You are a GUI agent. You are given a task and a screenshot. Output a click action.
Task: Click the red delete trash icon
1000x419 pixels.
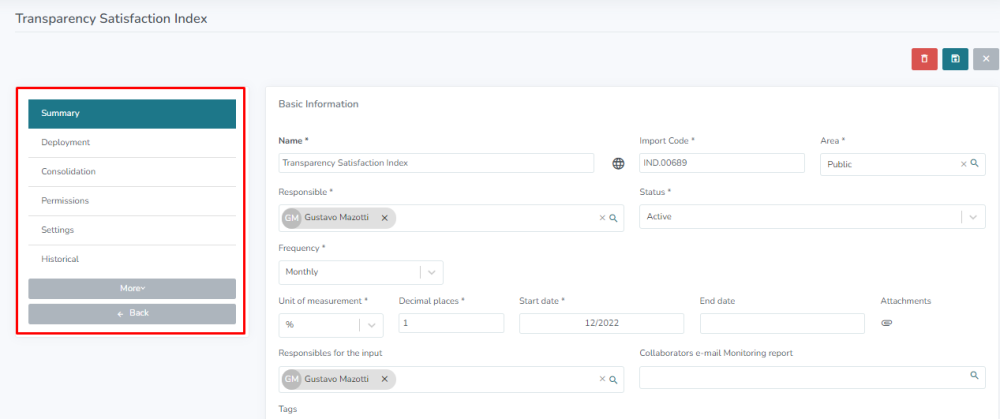[x=924, y=59]
